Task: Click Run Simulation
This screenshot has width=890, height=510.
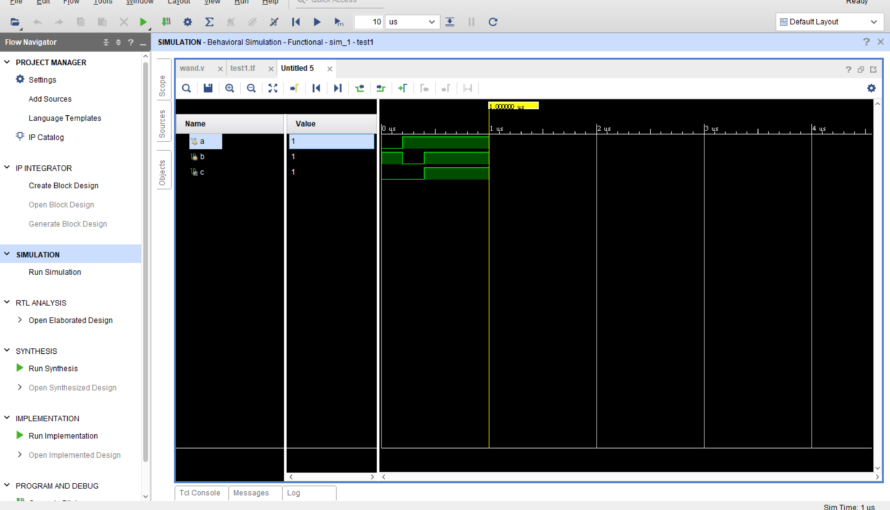Action: (54, 272)
